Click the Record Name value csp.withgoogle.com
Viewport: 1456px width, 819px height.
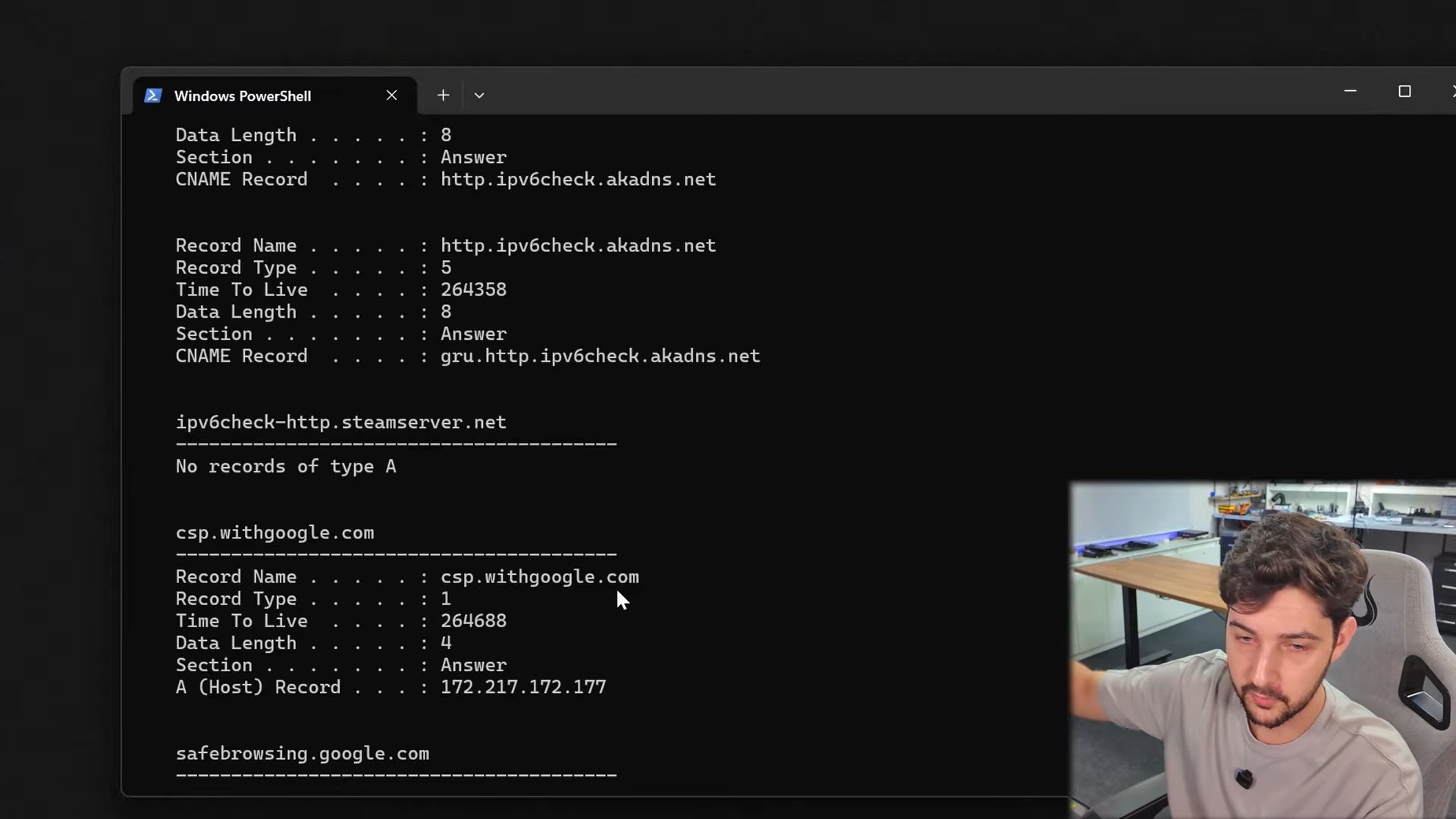coord(539,577)
